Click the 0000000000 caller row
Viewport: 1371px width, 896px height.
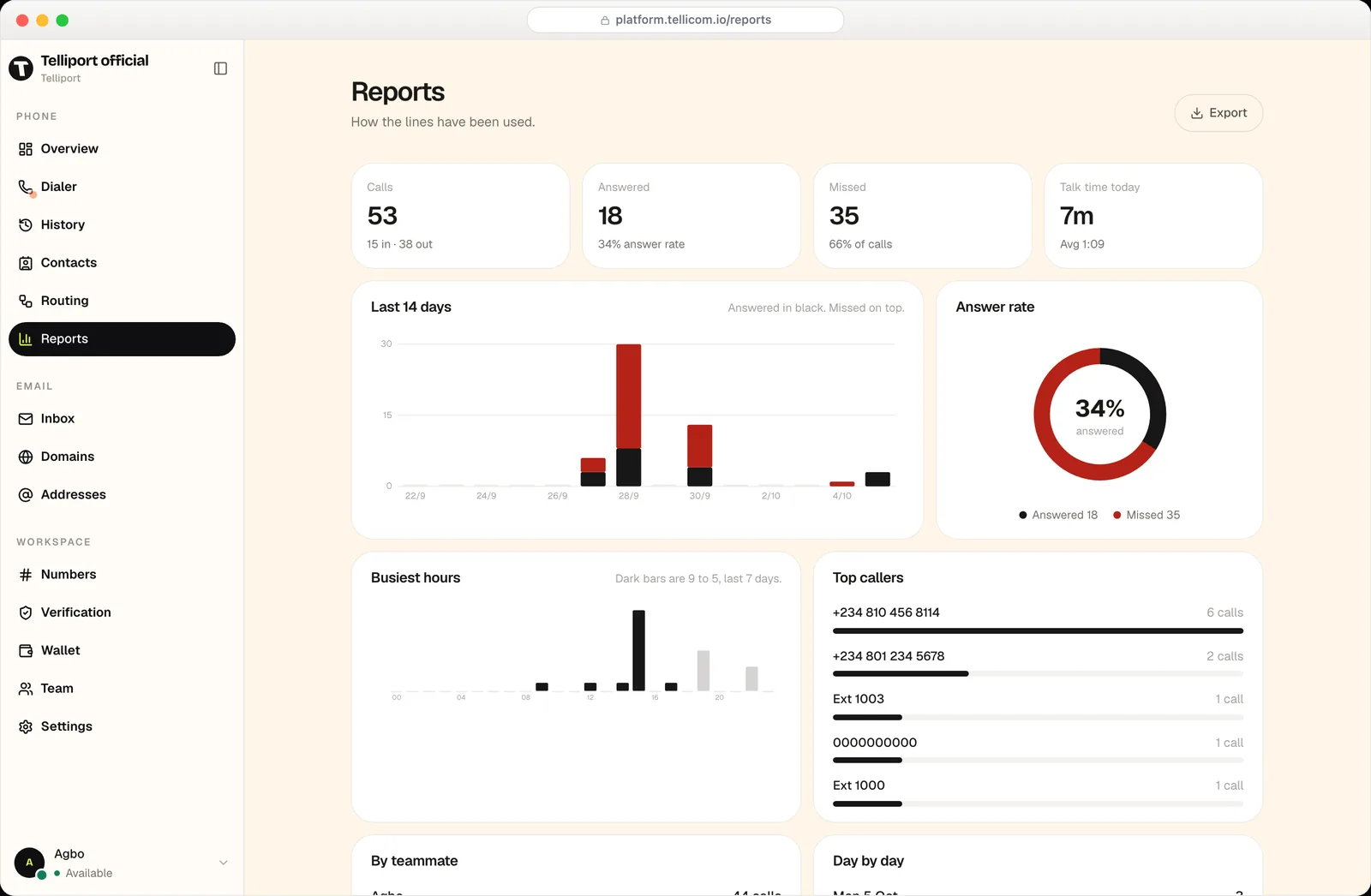coord(1038,750)
